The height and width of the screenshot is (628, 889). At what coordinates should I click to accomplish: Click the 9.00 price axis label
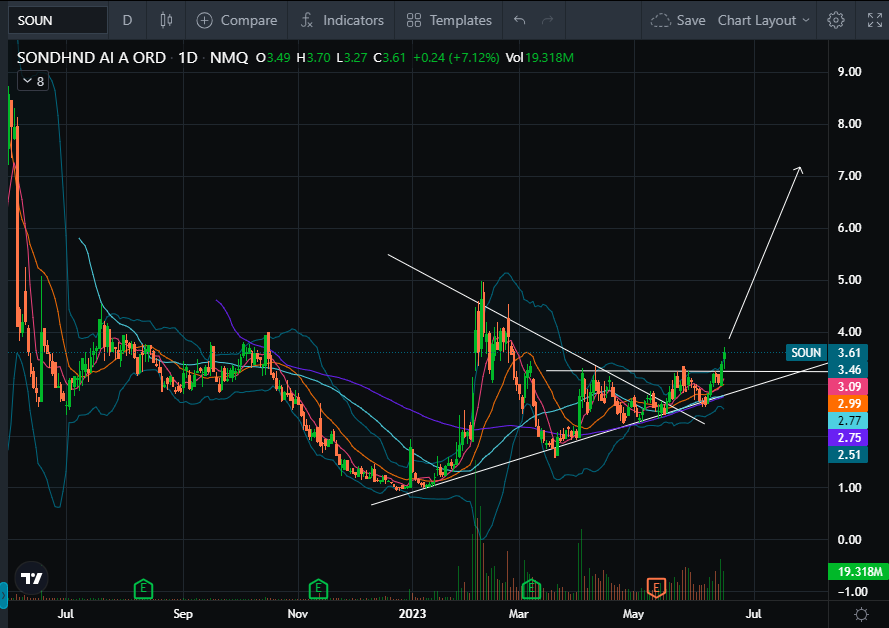click(x=849, y=71)
